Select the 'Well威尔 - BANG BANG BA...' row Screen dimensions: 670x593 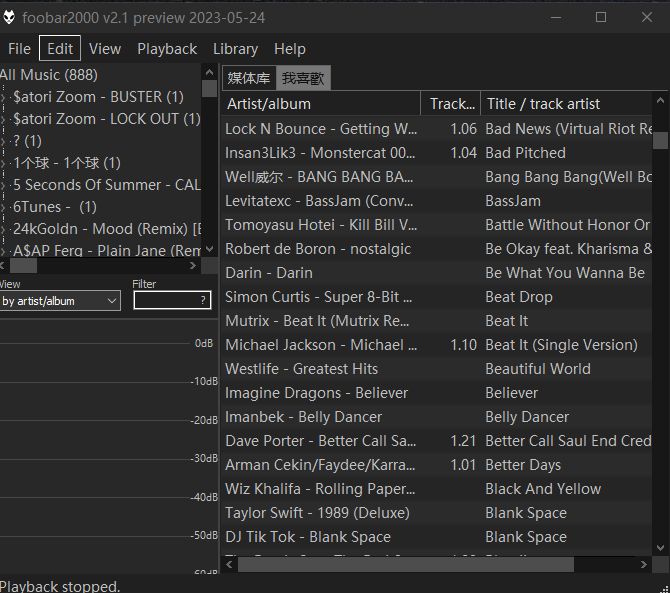pyautogui.click(x=437, y=177)
